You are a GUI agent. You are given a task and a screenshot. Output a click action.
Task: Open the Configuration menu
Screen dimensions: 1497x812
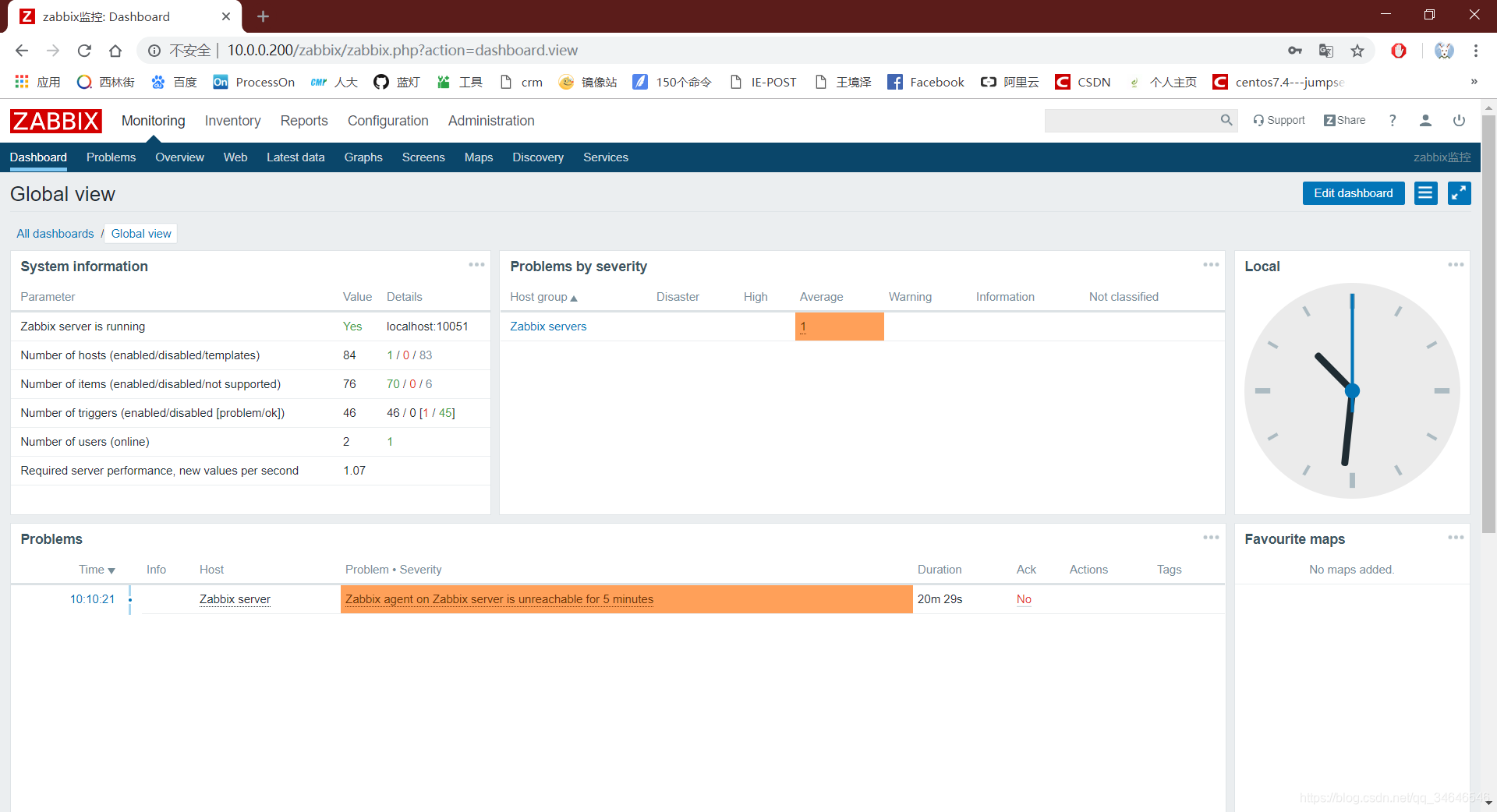click(388, 121)
